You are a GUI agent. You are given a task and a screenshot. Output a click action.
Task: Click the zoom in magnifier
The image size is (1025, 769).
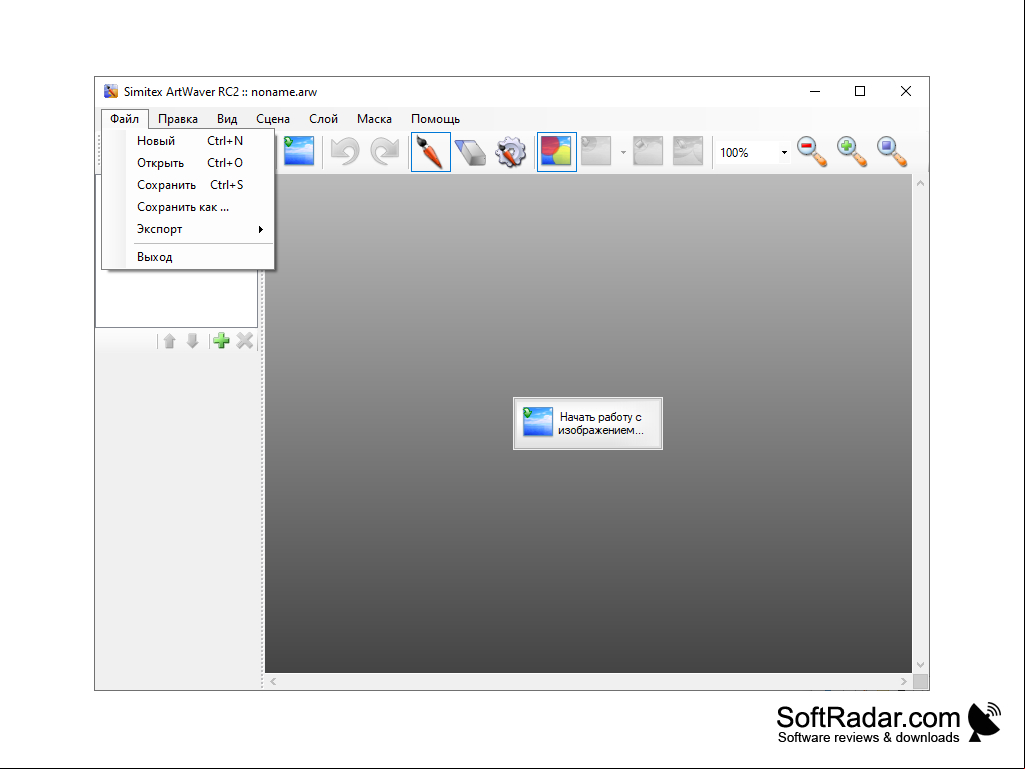coord(852,152)
